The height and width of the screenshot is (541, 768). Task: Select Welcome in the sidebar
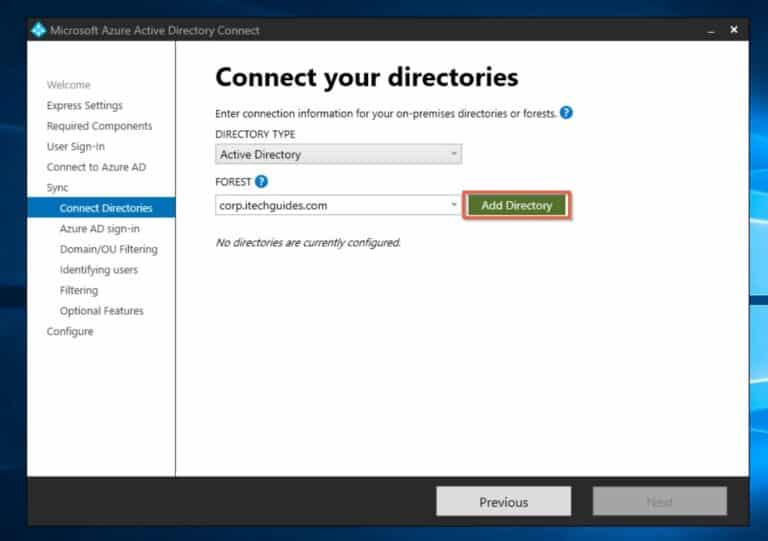[x=69, y=85]
